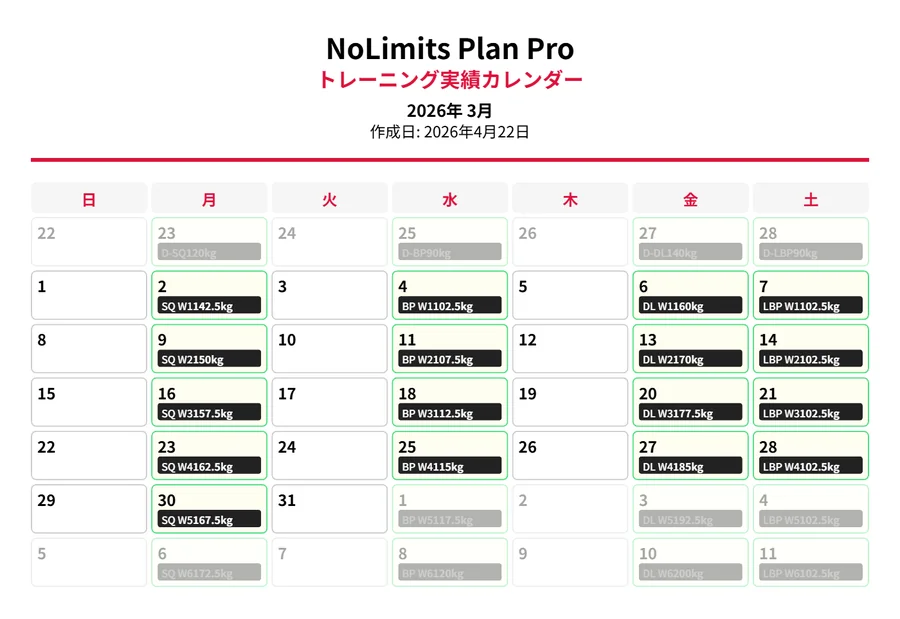Click the DL W2170kg workout on March 13

pos(690,359)
